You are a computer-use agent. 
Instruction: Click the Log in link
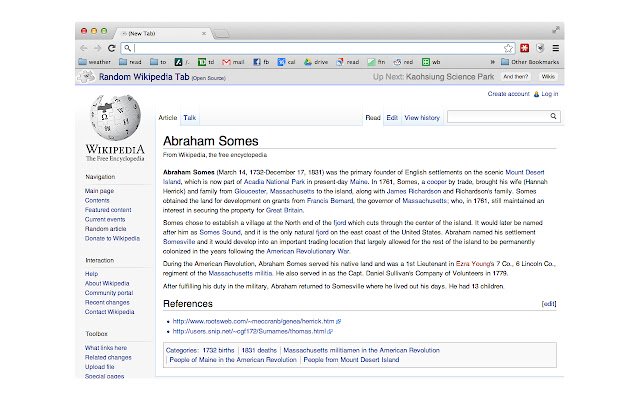[x=549, y=94]
